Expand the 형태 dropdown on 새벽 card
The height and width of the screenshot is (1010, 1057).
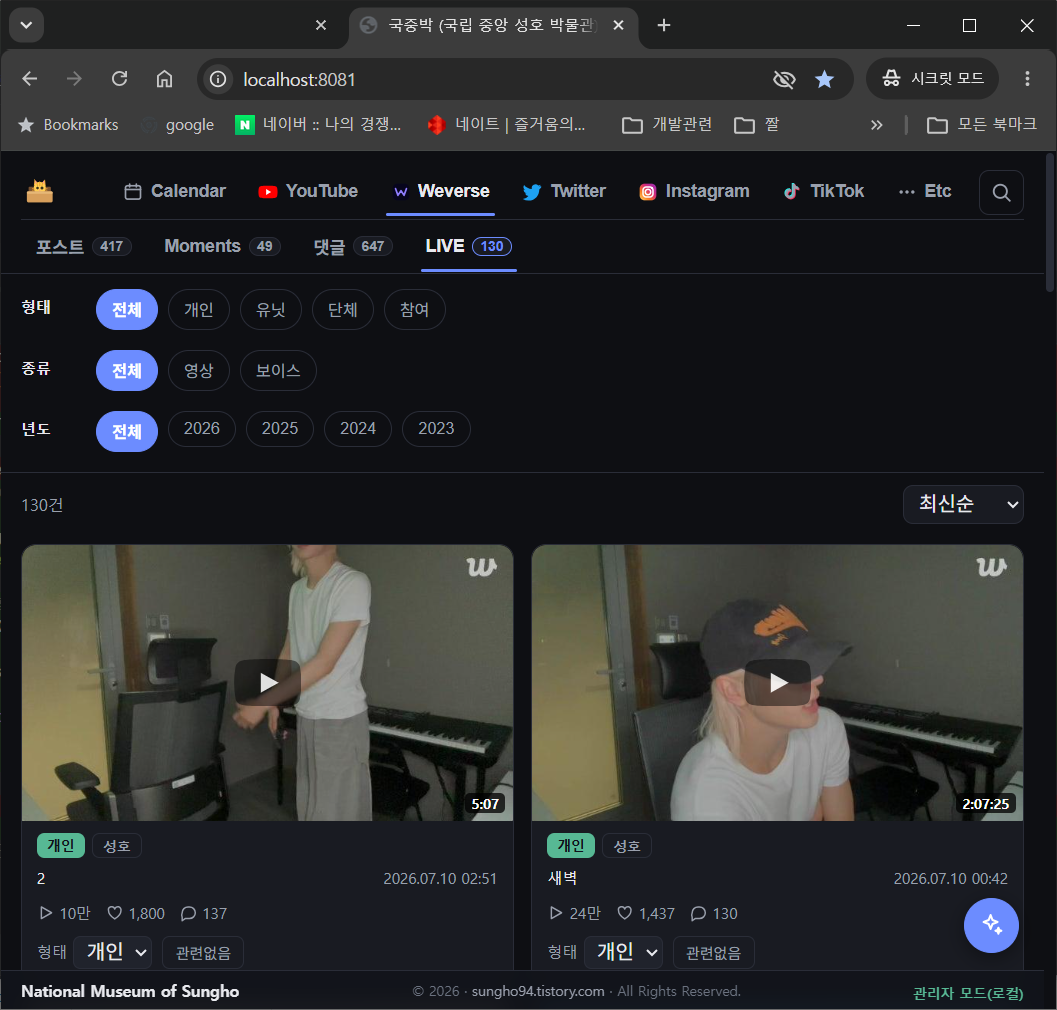point(623,952)
